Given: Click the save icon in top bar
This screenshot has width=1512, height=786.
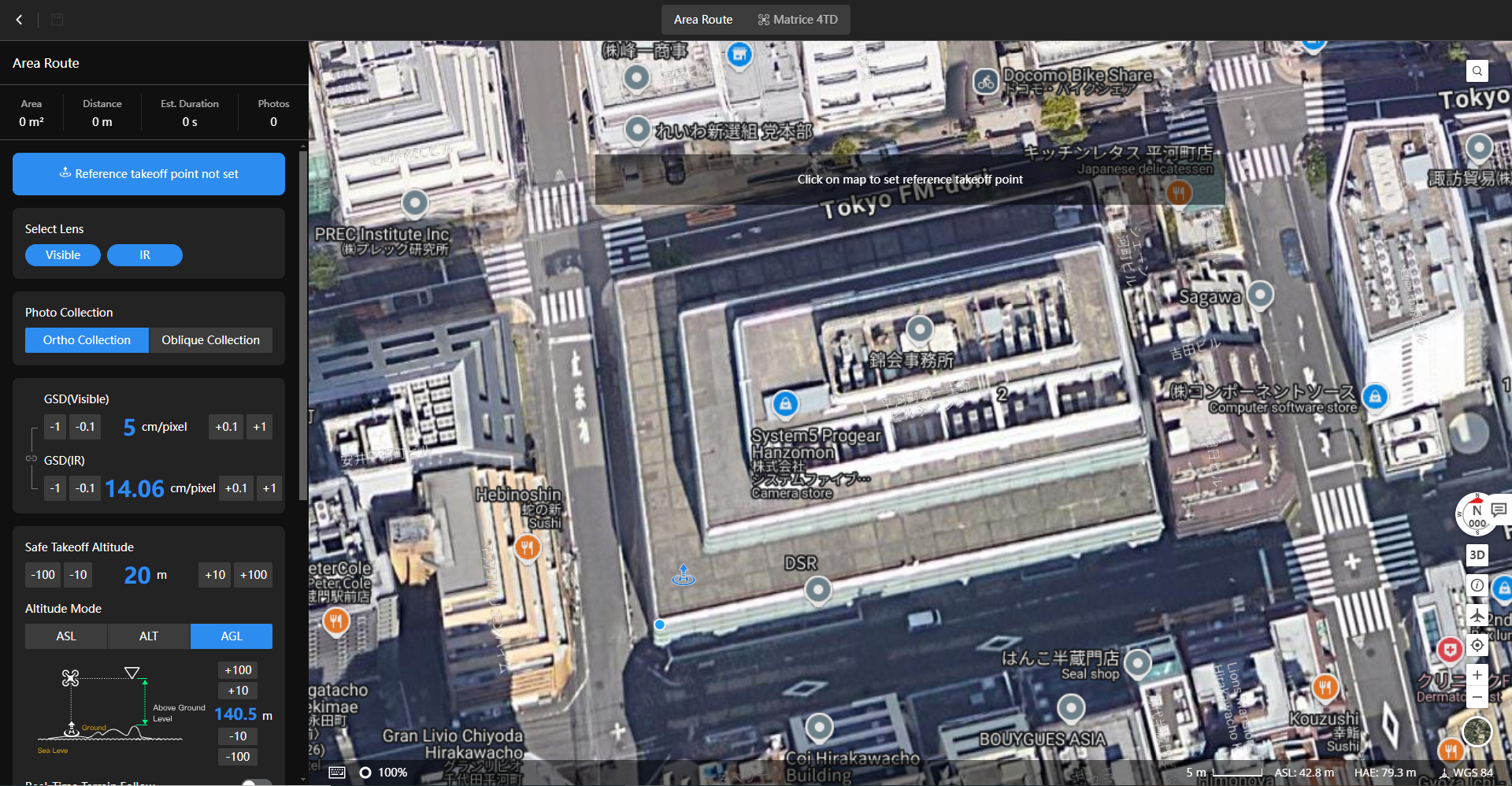Looking at the screenshot, I should (57, 20).
